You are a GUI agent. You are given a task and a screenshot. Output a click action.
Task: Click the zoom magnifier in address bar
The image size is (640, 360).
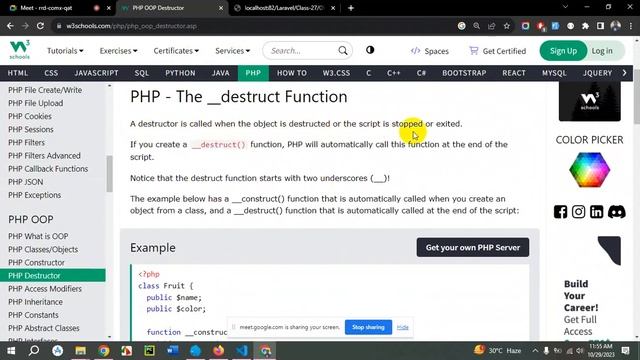(476, 26)
